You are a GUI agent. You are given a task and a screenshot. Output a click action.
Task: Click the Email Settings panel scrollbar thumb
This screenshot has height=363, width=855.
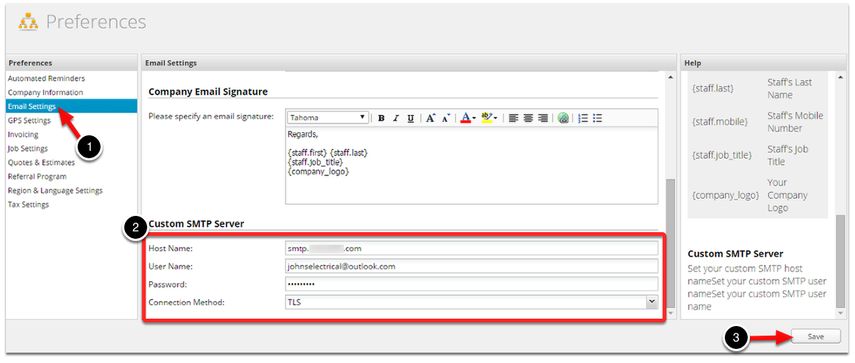coord(670,244)
